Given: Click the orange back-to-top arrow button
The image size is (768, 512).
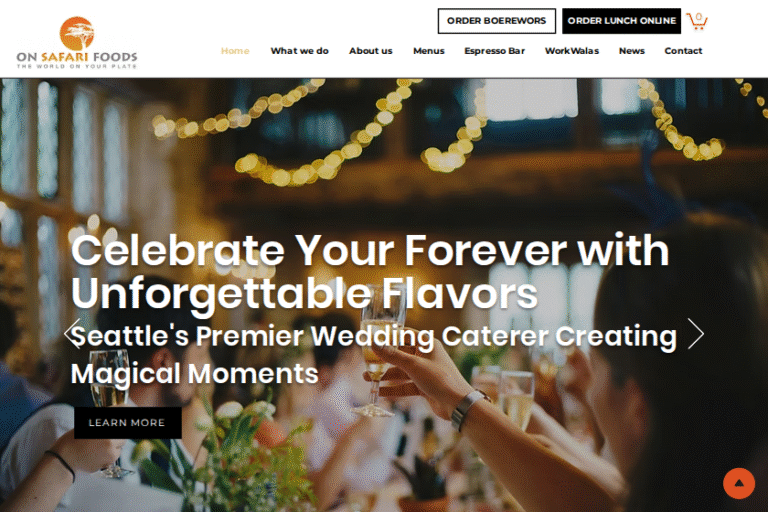Looking at the screenshot, I should pyautogui.click(x=739, y=483).
